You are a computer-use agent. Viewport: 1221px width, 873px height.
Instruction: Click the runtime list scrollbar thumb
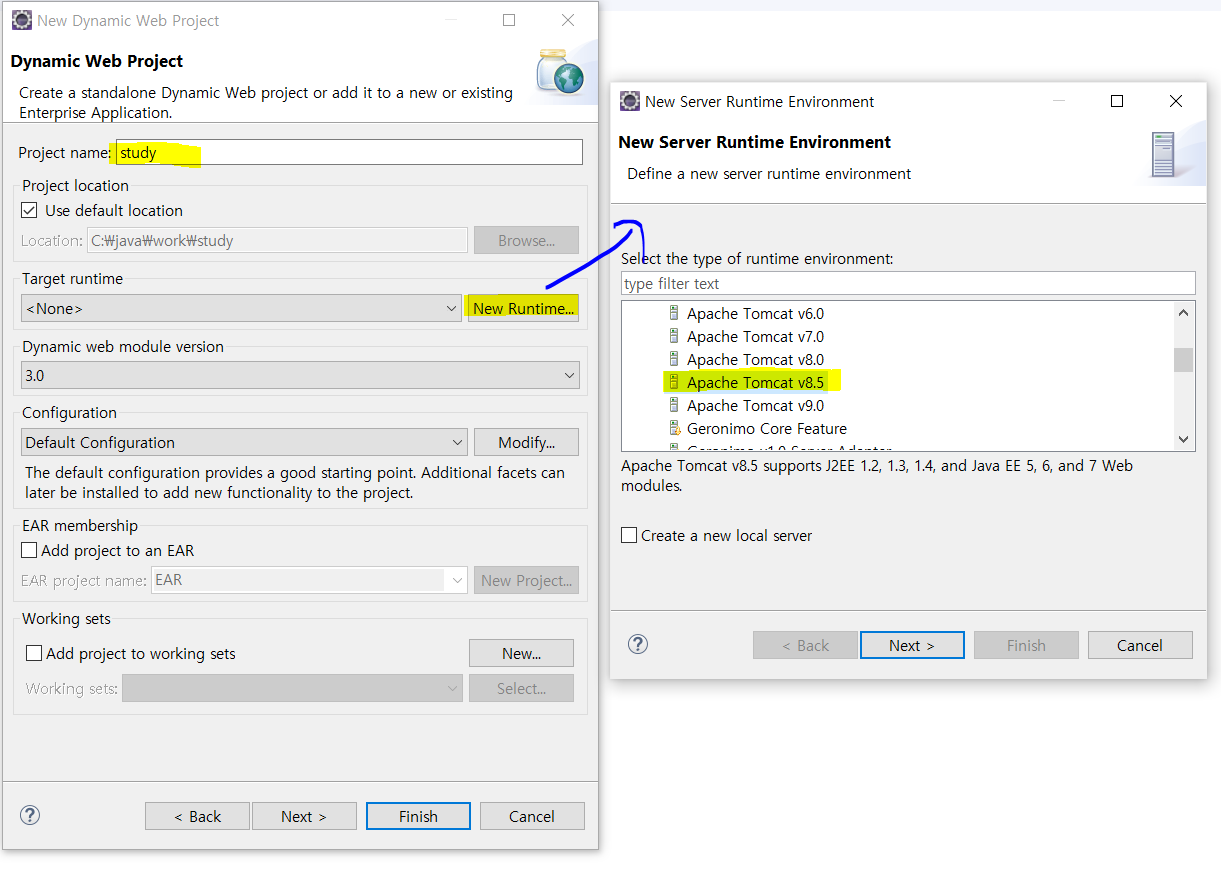pyautogui.click(x=1184, y=359)
